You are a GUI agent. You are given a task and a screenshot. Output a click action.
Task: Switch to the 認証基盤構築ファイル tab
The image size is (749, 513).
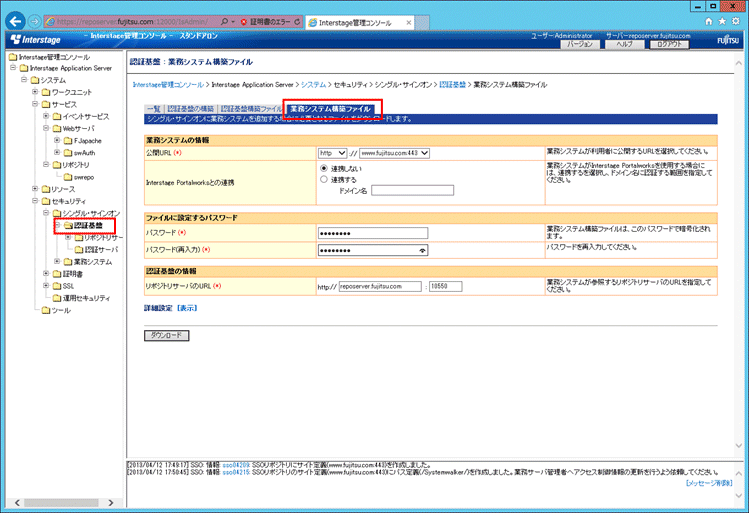pyautogui.click(x=251, y=109)
